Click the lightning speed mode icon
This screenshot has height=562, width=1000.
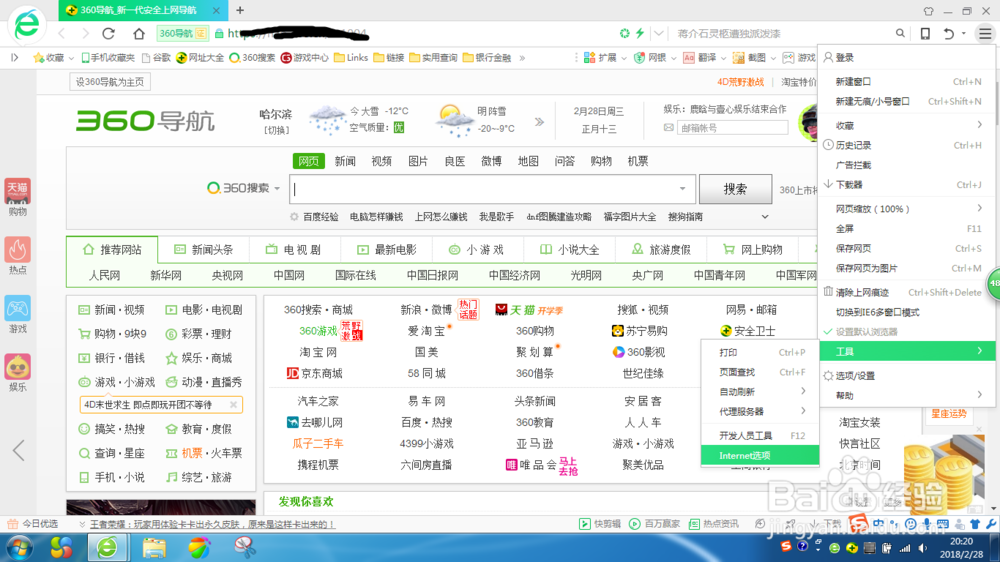pos(640,33)
